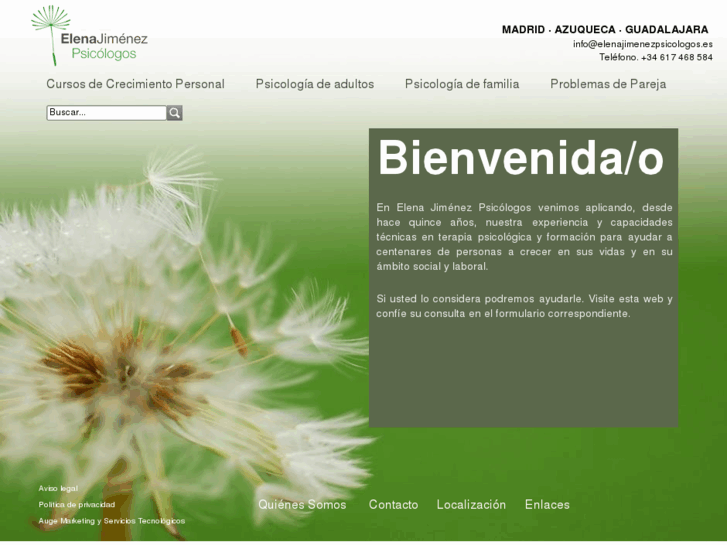Click the magnifying glass search icon
Image resolution: width=727 pixels, height=545 pixels.
(174, 113)
